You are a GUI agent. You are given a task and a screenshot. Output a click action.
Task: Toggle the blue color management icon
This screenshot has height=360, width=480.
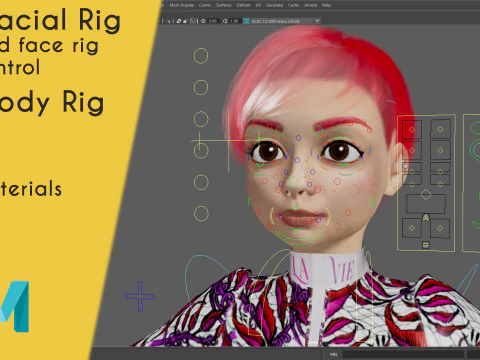[246, 21]
